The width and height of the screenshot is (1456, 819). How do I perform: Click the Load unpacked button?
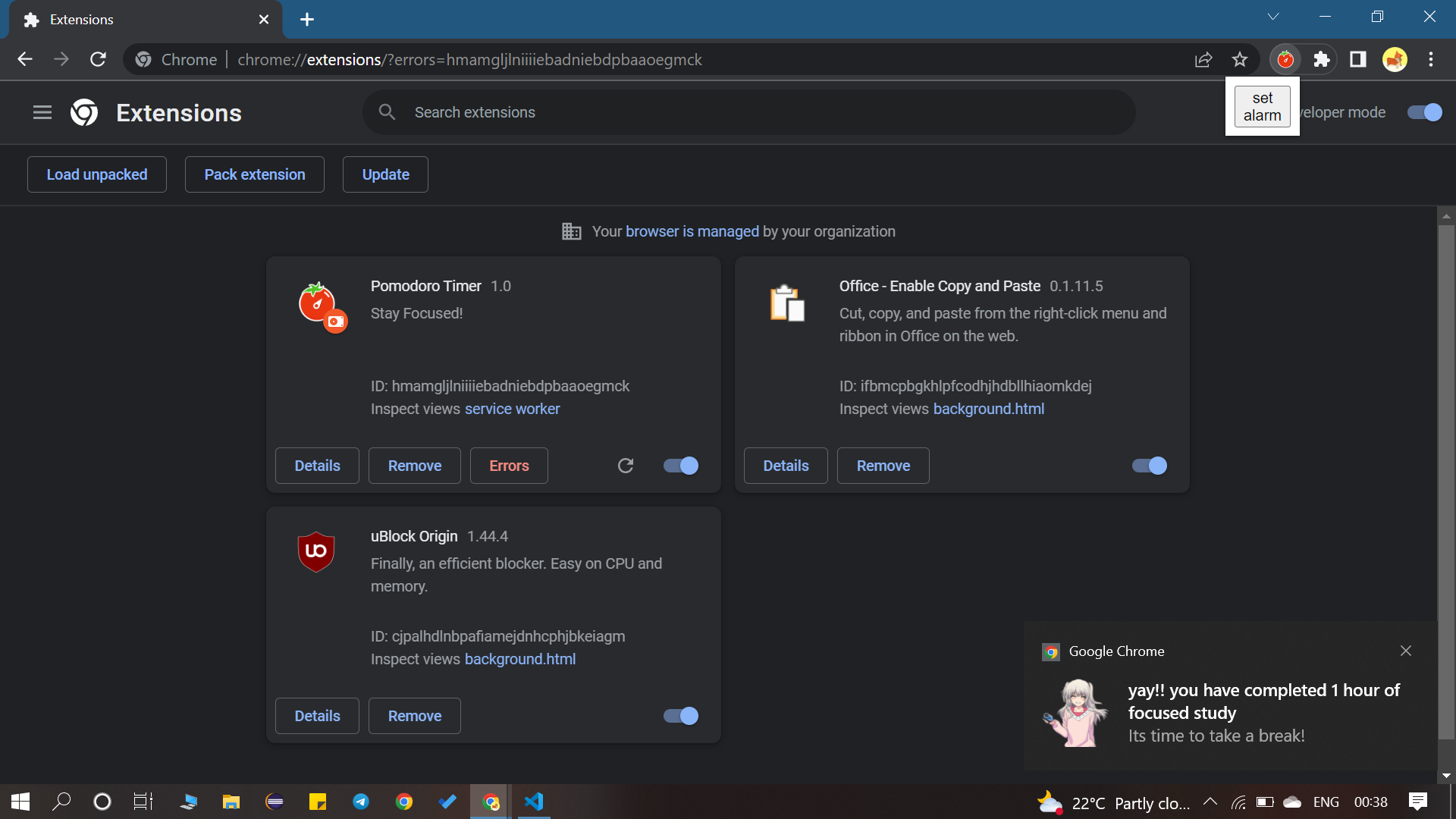96,174
